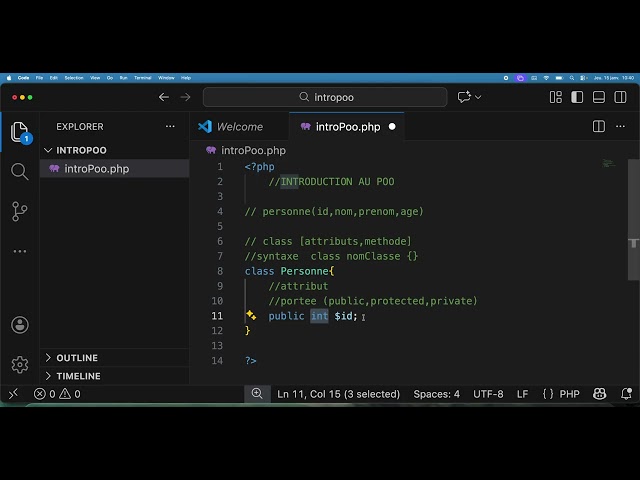This screenshot has width=640, height=480.
Task: Split the editor to the right
Action: pyautogui.click(x=598, y=127)
